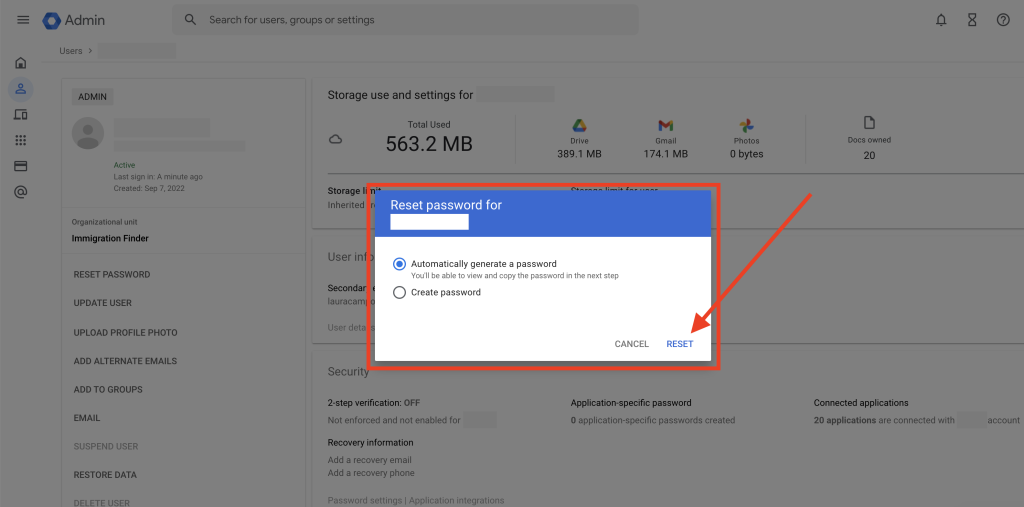Open the Account @ sidebar icon
Screen dimensions: 1024x507
21,192
